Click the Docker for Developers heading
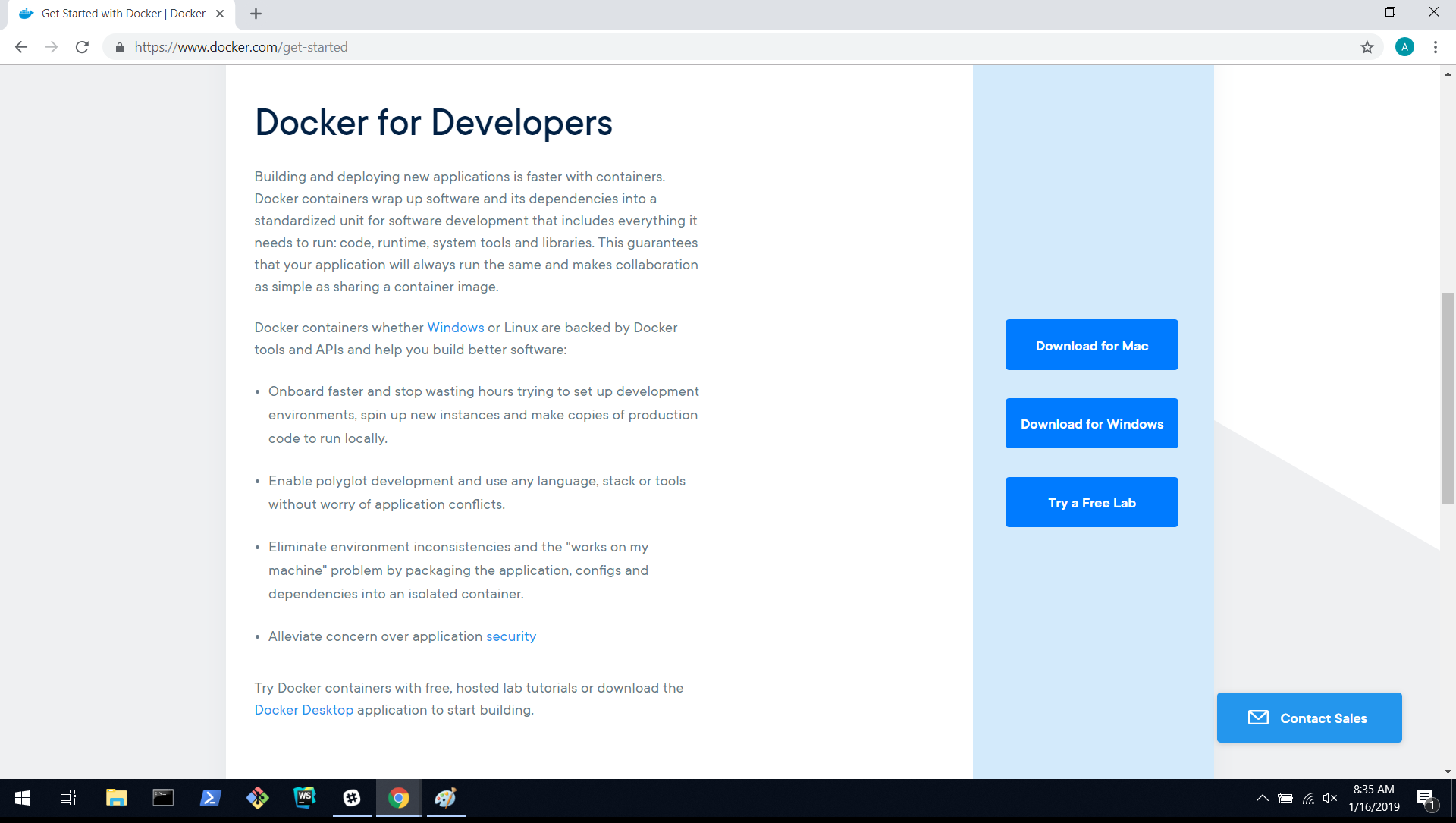Viewport: 1456px width, 823px height. [433, 123]
